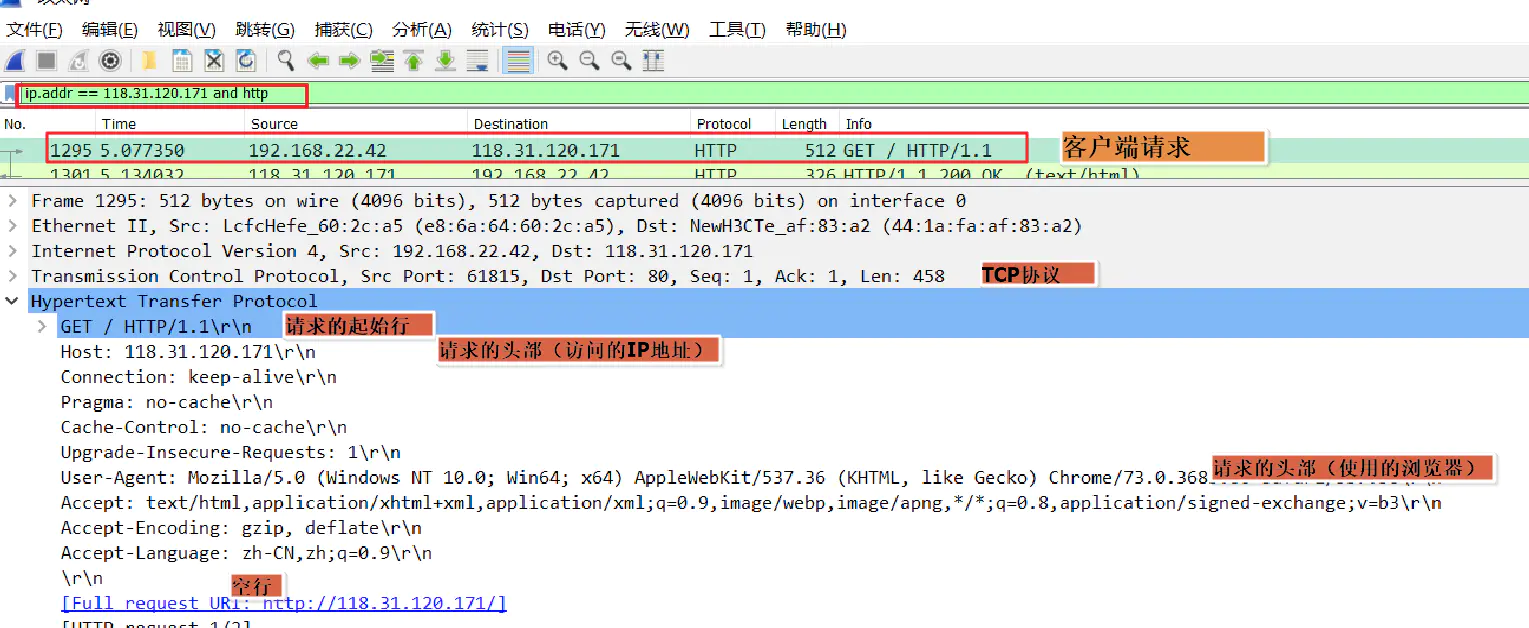Open the 捕获(C) menu

point(343,30)
